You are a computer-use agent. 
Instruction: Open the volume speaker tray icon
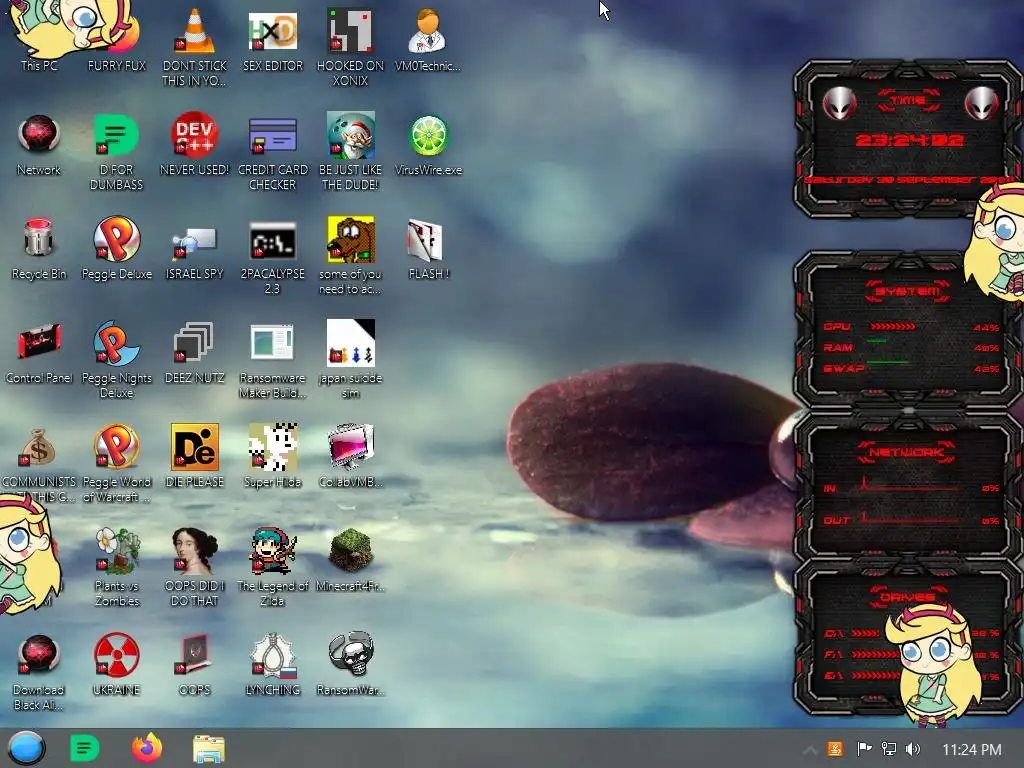(x=913, y=749)
